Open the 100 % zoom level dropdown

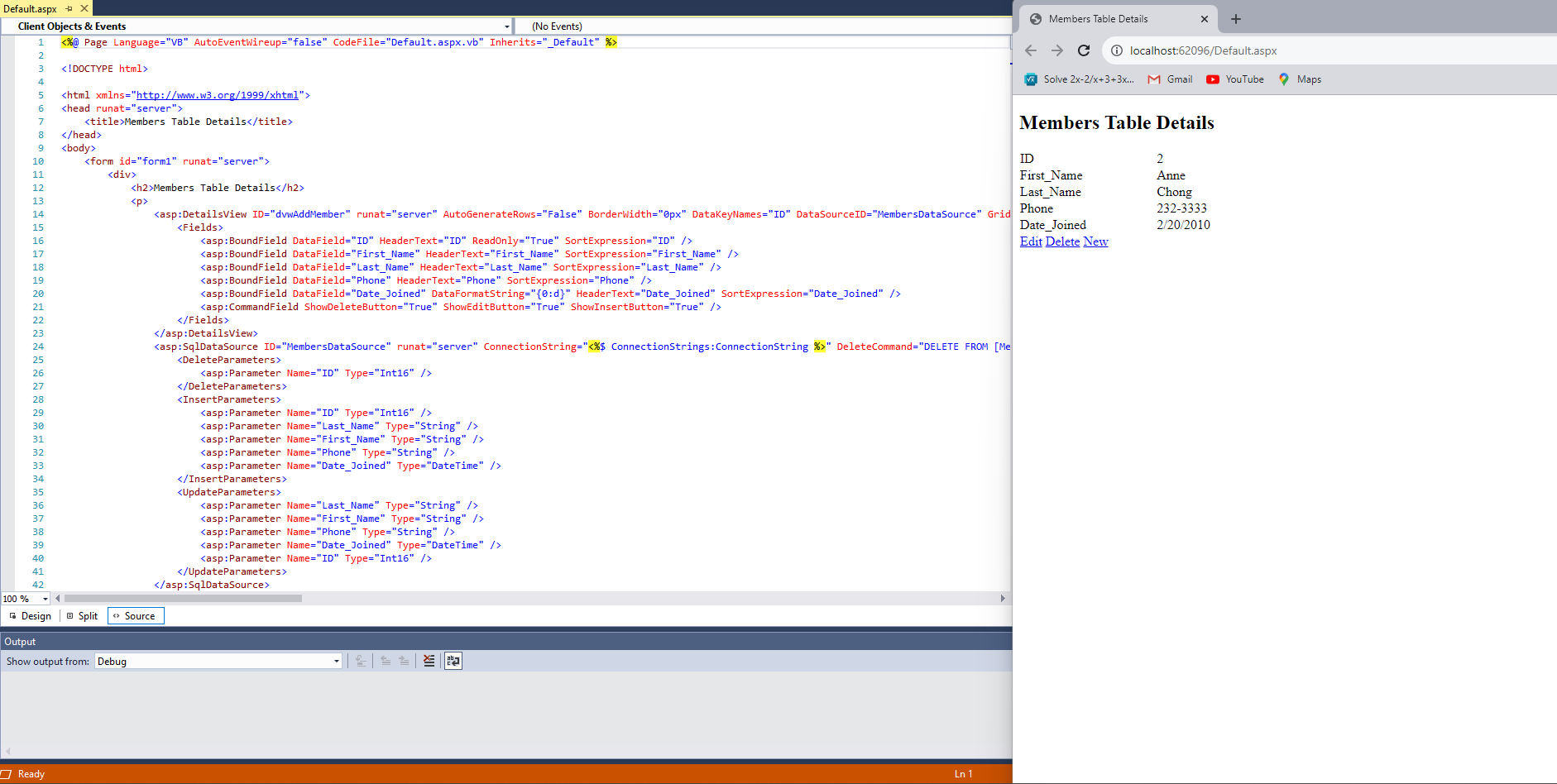(45, 599)
